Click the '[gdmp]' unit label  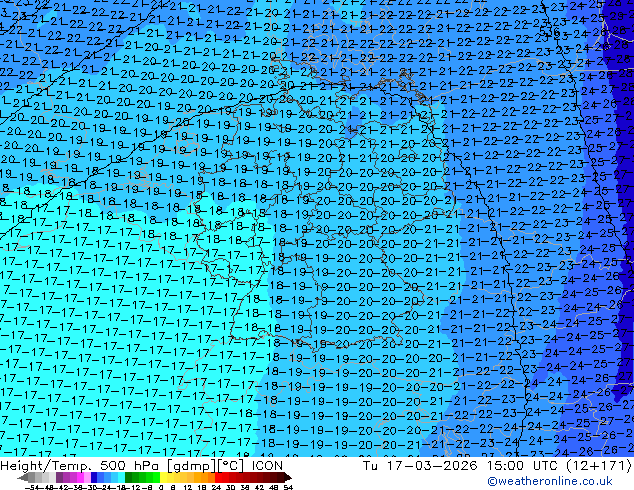click(192, 466)
